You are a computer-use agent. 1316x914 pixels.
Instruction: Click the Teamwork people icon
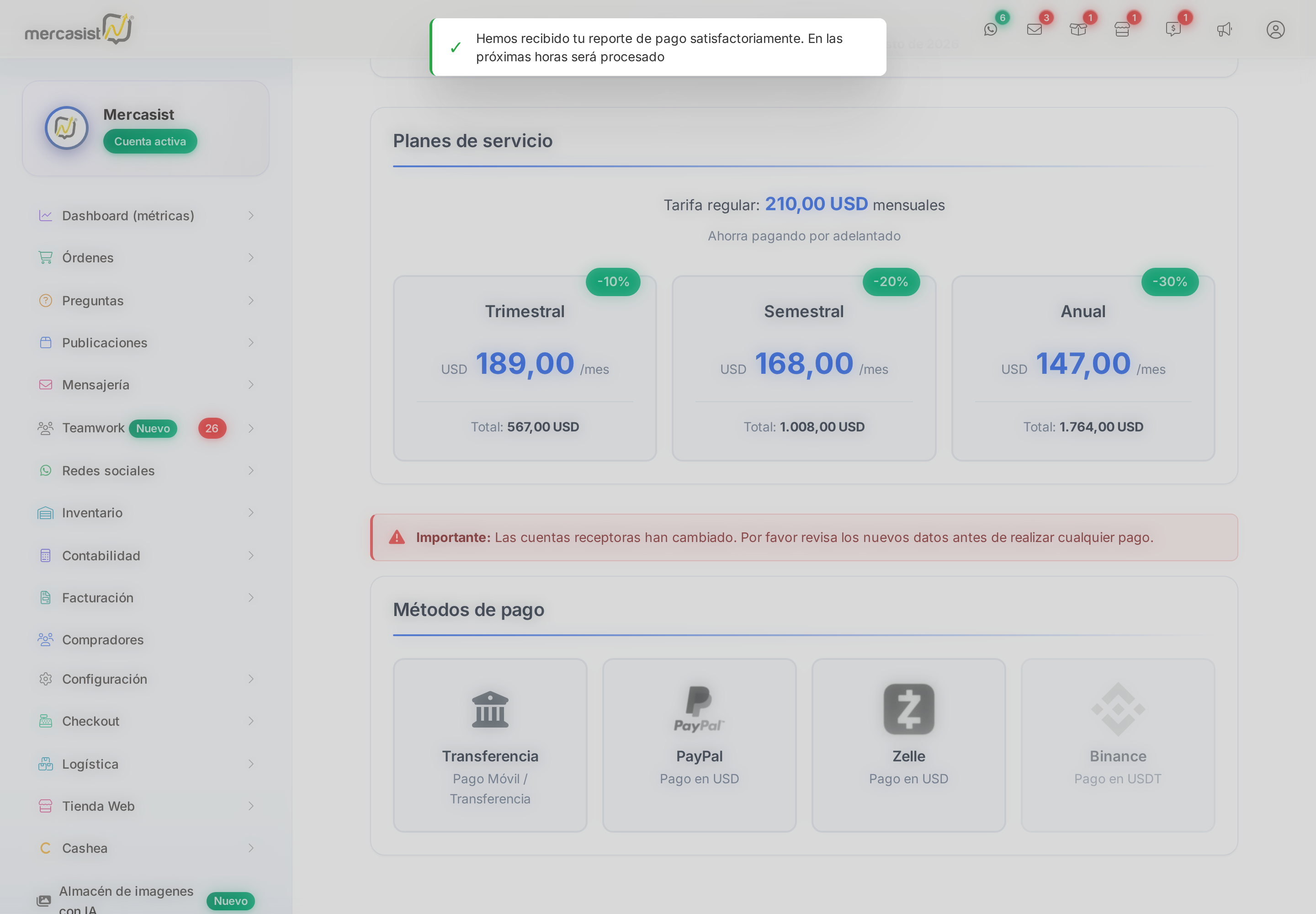coord(45,428)
